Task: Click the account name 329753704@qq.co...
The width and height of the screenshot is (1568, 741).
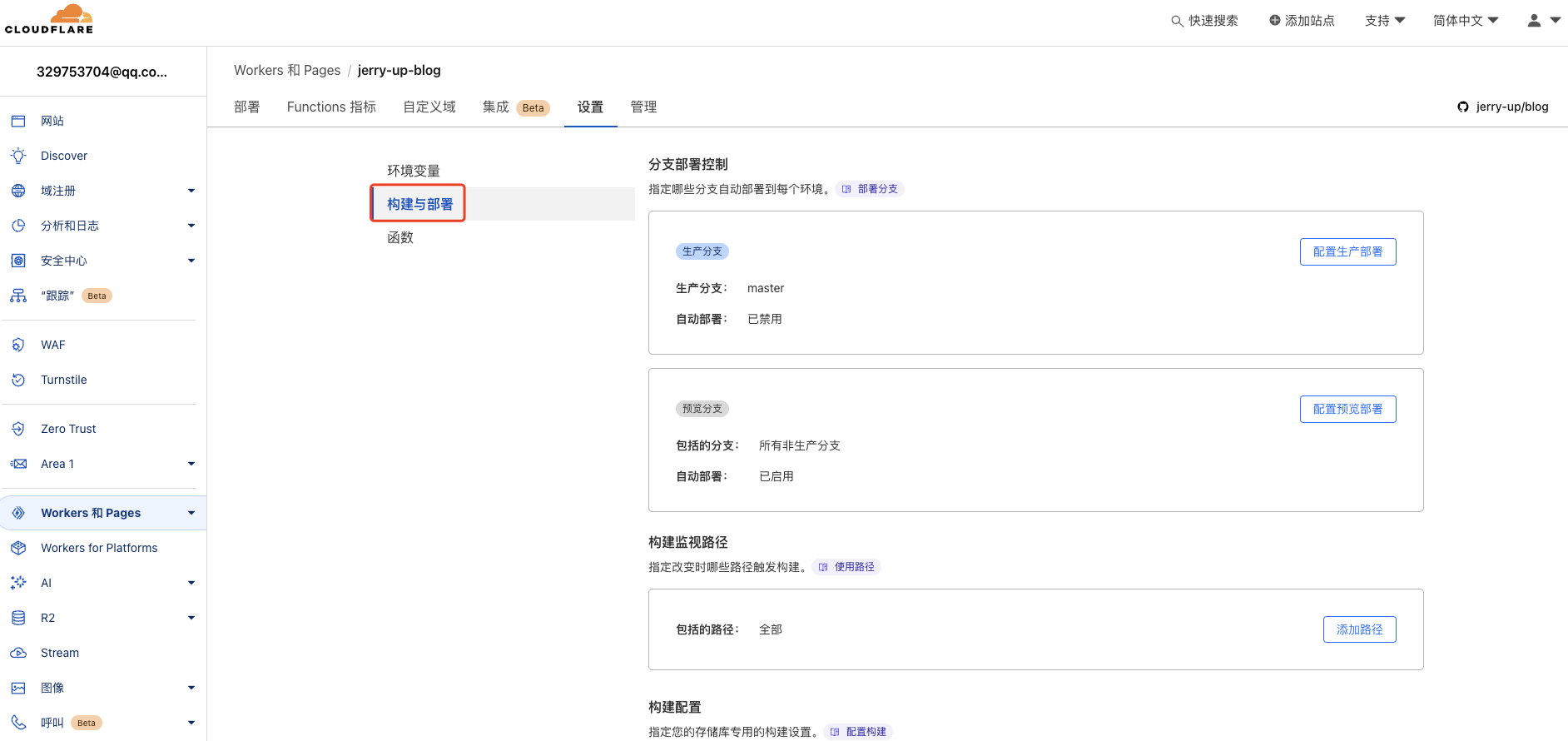Action: click(102, 72)
